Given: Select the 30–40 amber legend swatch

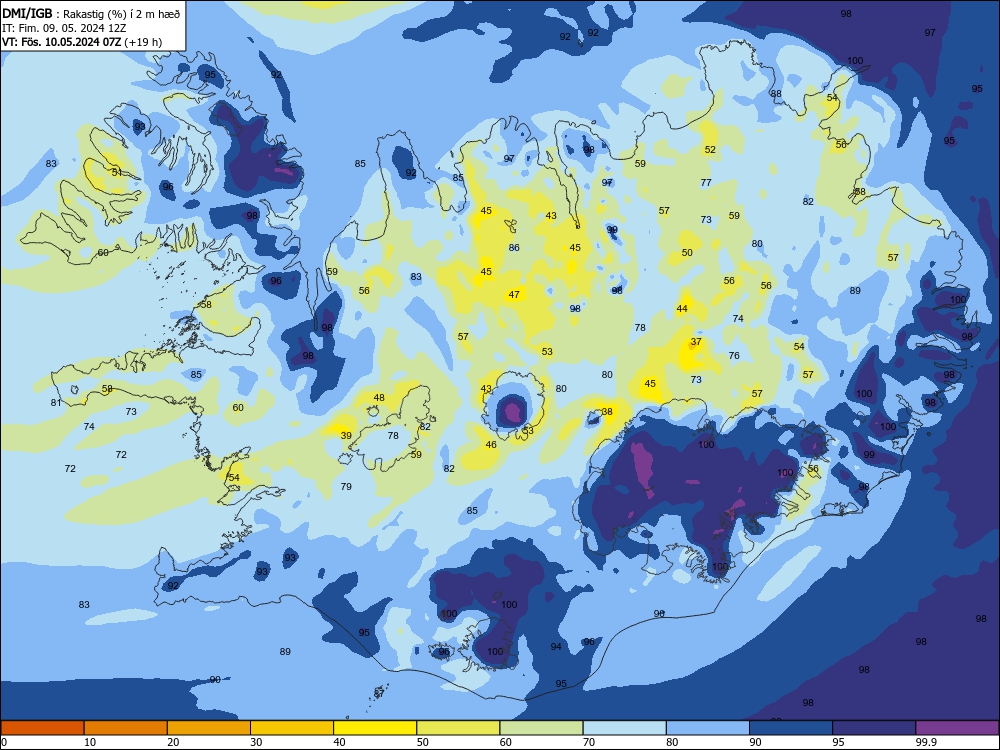Looking at the screenshot, I should tap(292, 728).
